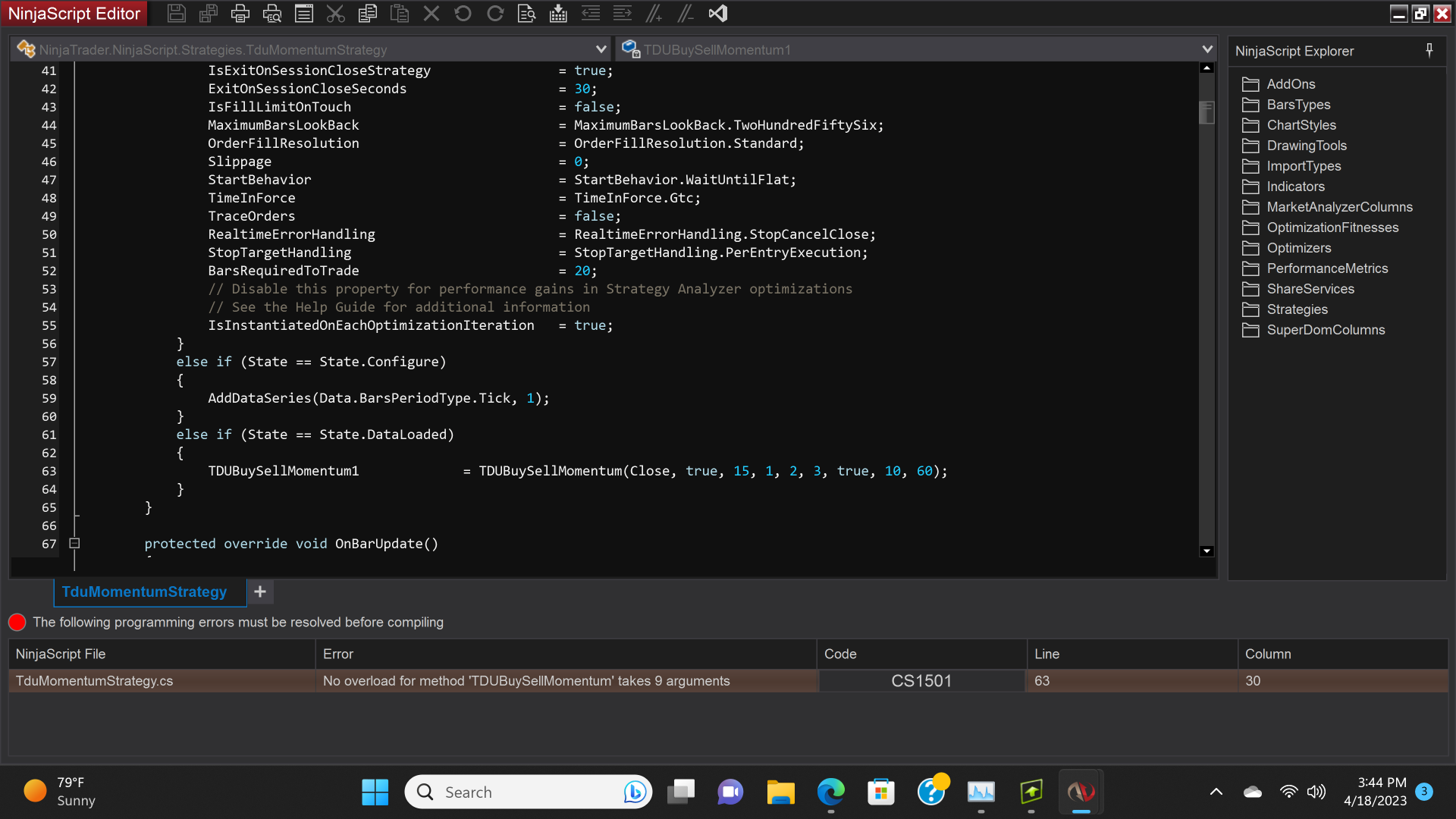Click the Line column header
1456x819 pixels.
coord(1046,654)
